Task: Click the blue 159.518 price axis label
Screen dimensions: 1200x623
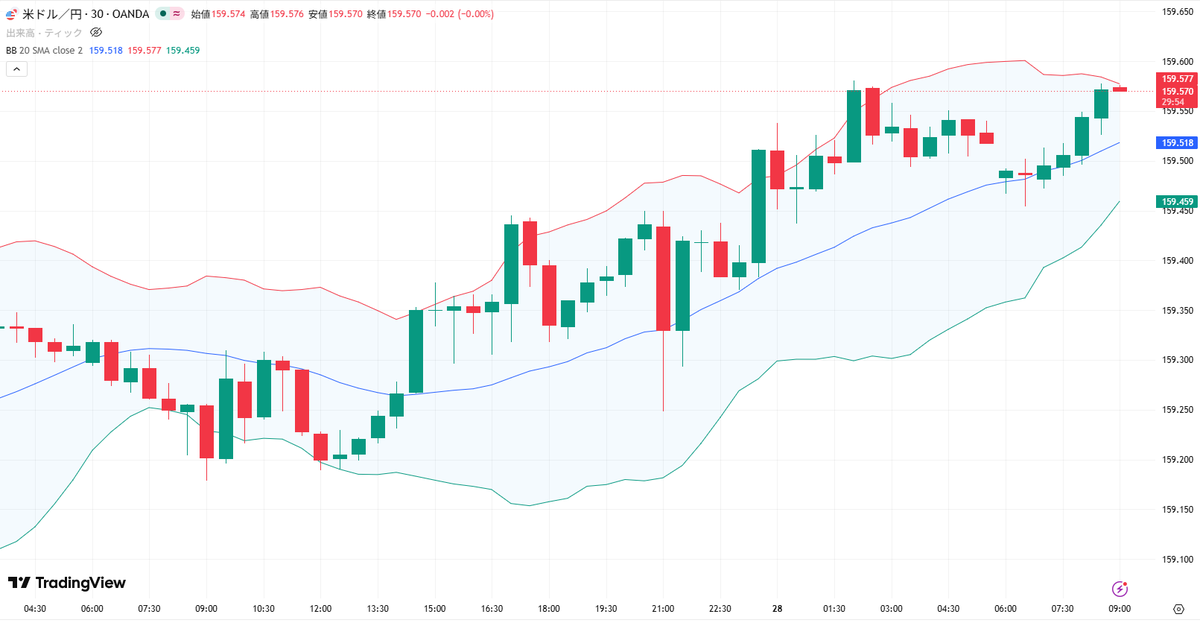Action: (1176, 143)
